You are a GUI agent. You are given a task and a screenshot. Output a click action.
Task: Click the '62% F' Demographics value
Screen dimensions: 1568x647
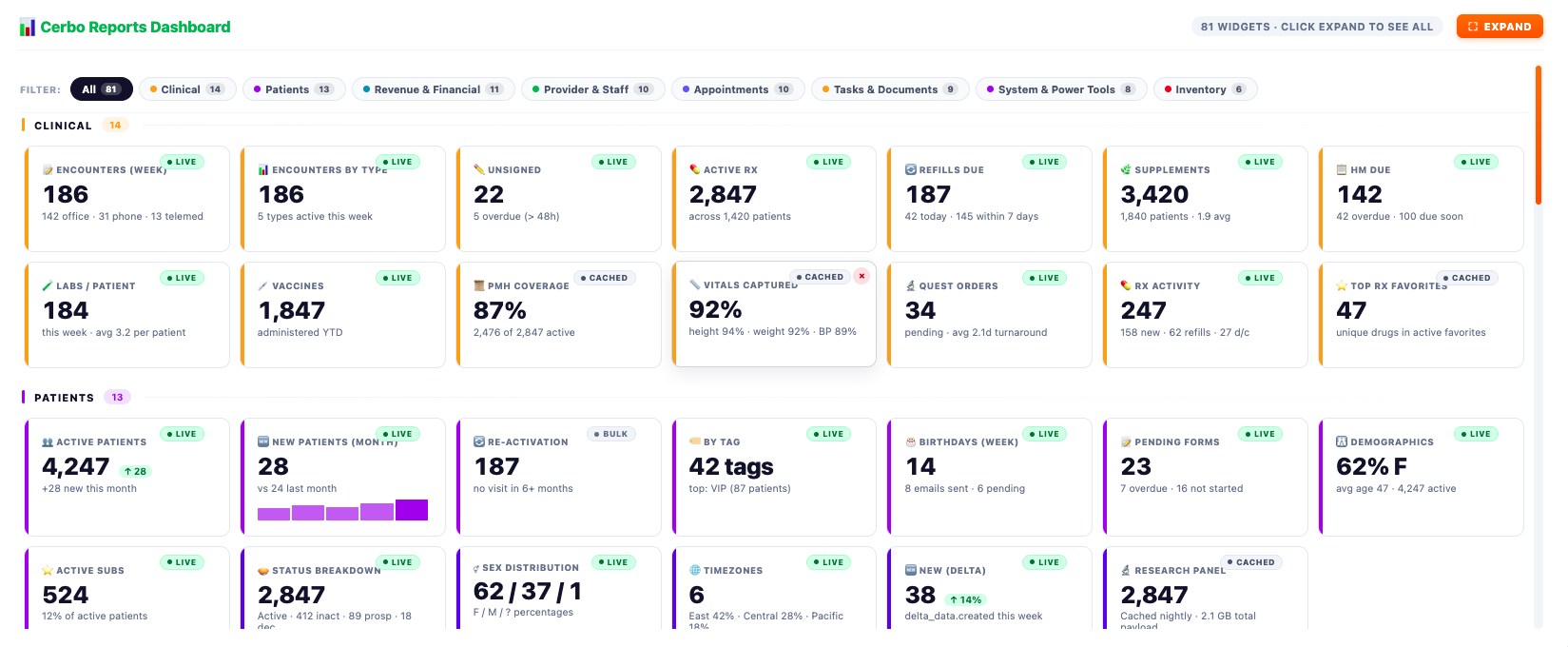tap(1371, 466)
